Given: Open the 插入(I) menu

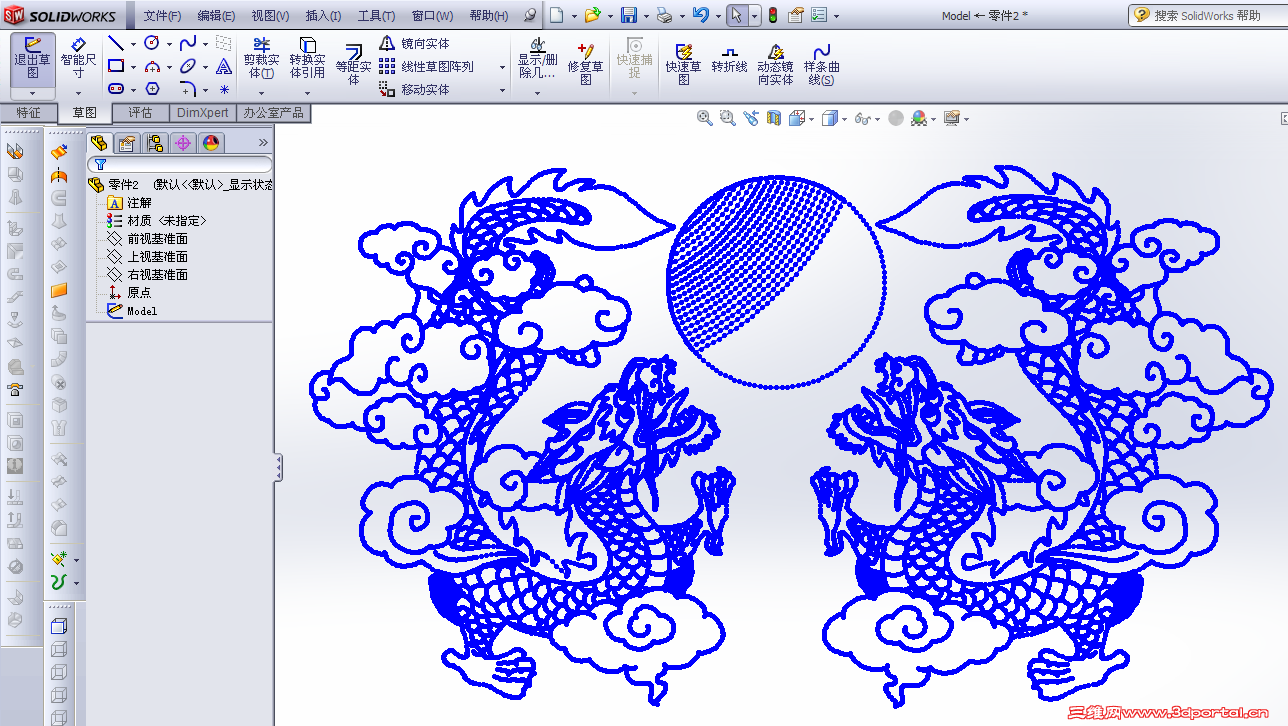Looking at the screenshot, I should click(323, 15).
